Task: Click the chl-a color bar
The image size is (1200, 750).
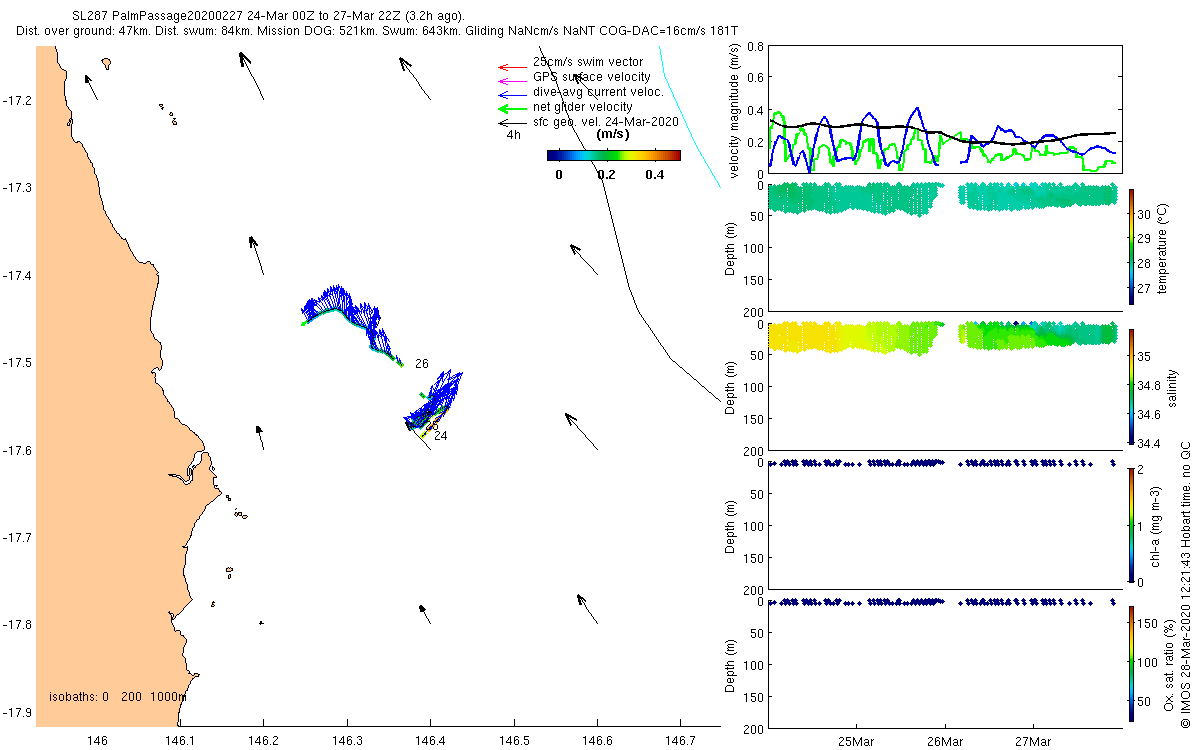Action: (1131, 524)
